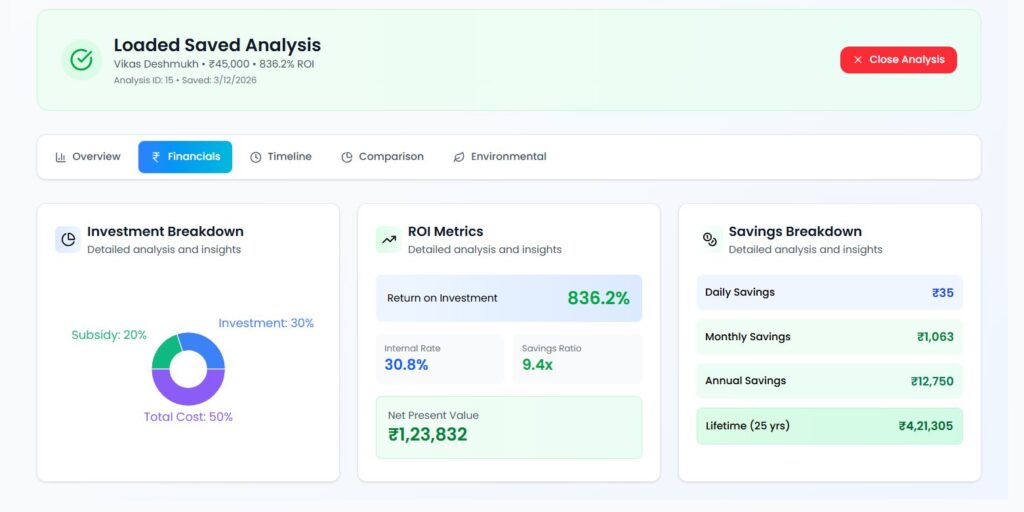Click the Net Present Value card
This screenshot has height=512, width=1024.
tap(508, 427)
